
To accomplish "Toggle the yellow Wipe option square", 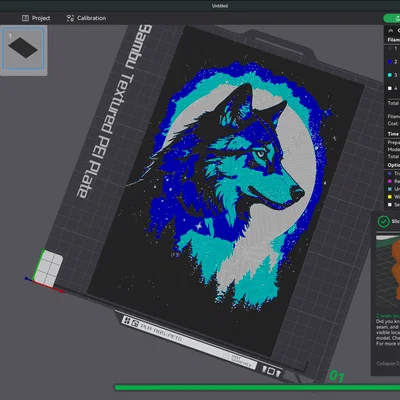I will click(389, 197).
